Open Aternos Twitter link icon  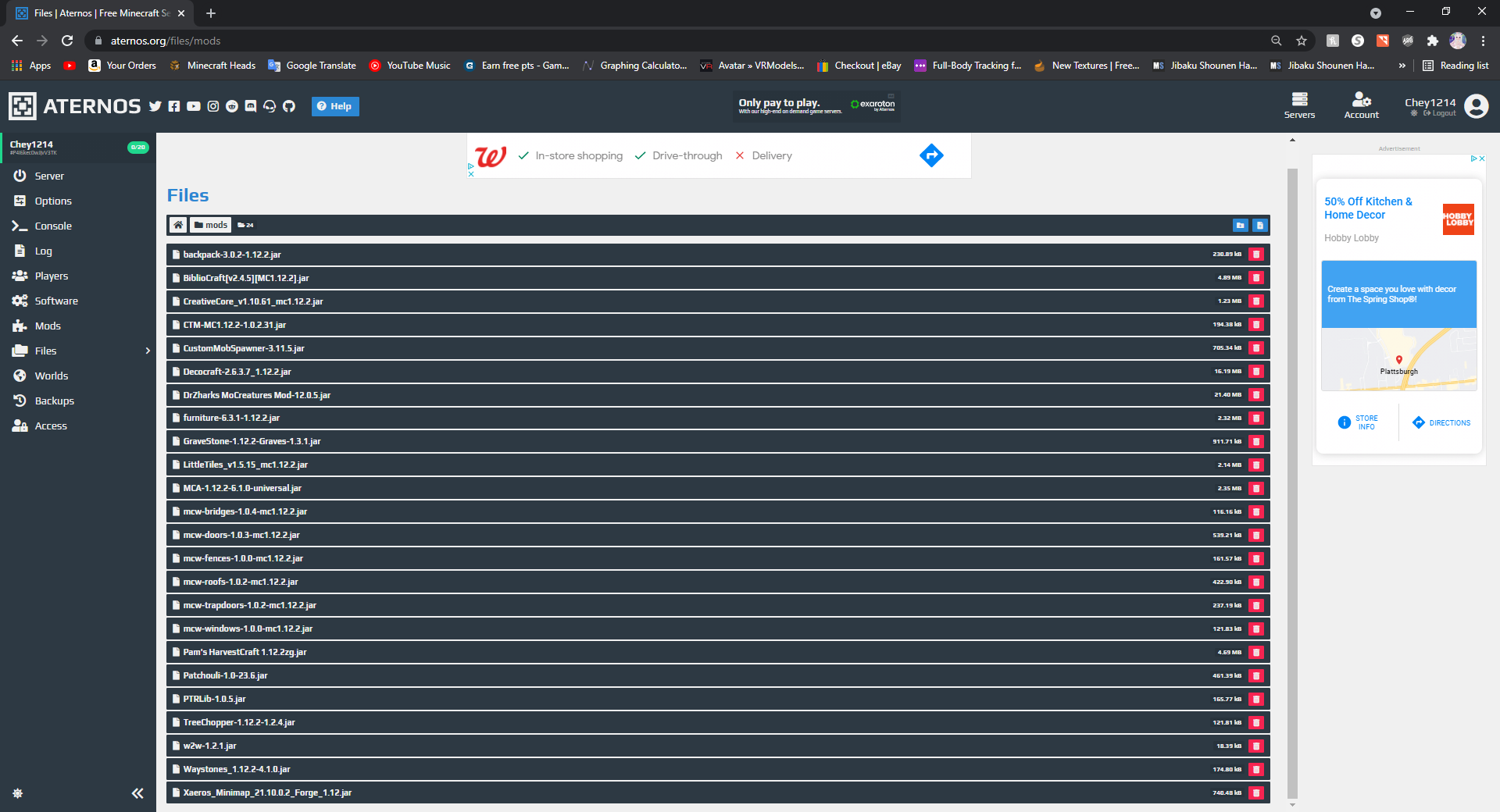point(155,106)
